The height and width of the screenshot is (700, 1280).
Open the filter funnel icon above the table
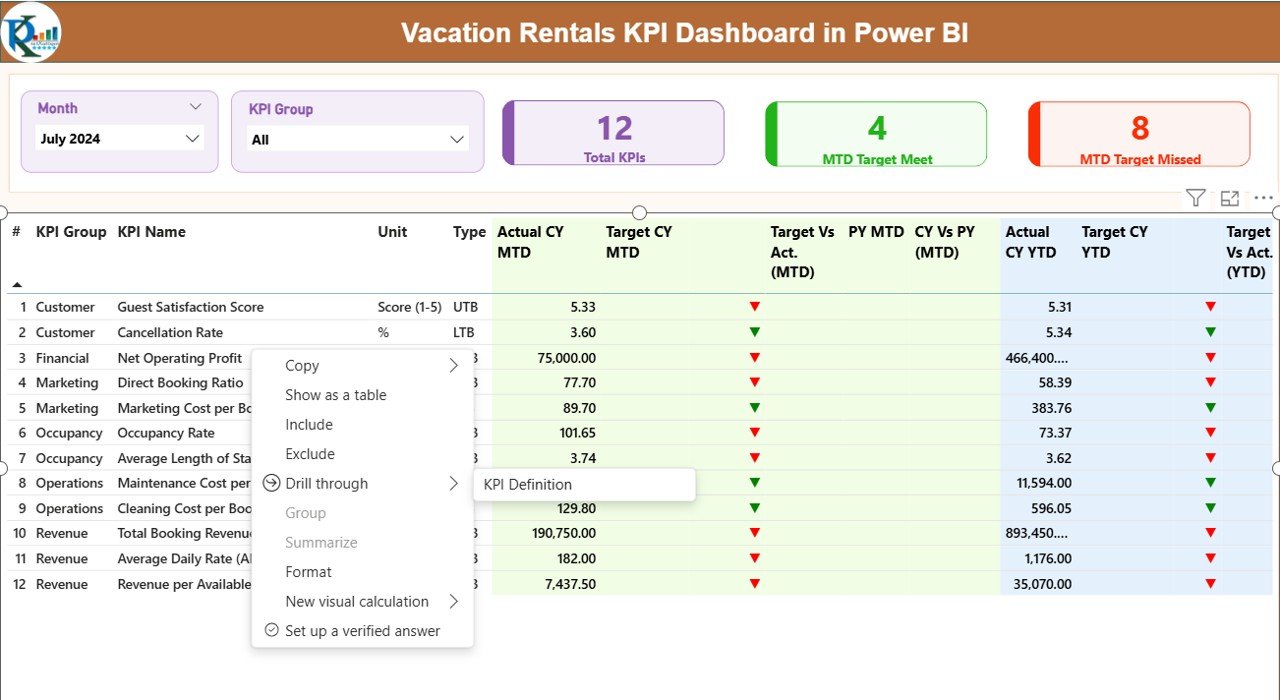click(1196, 198)
